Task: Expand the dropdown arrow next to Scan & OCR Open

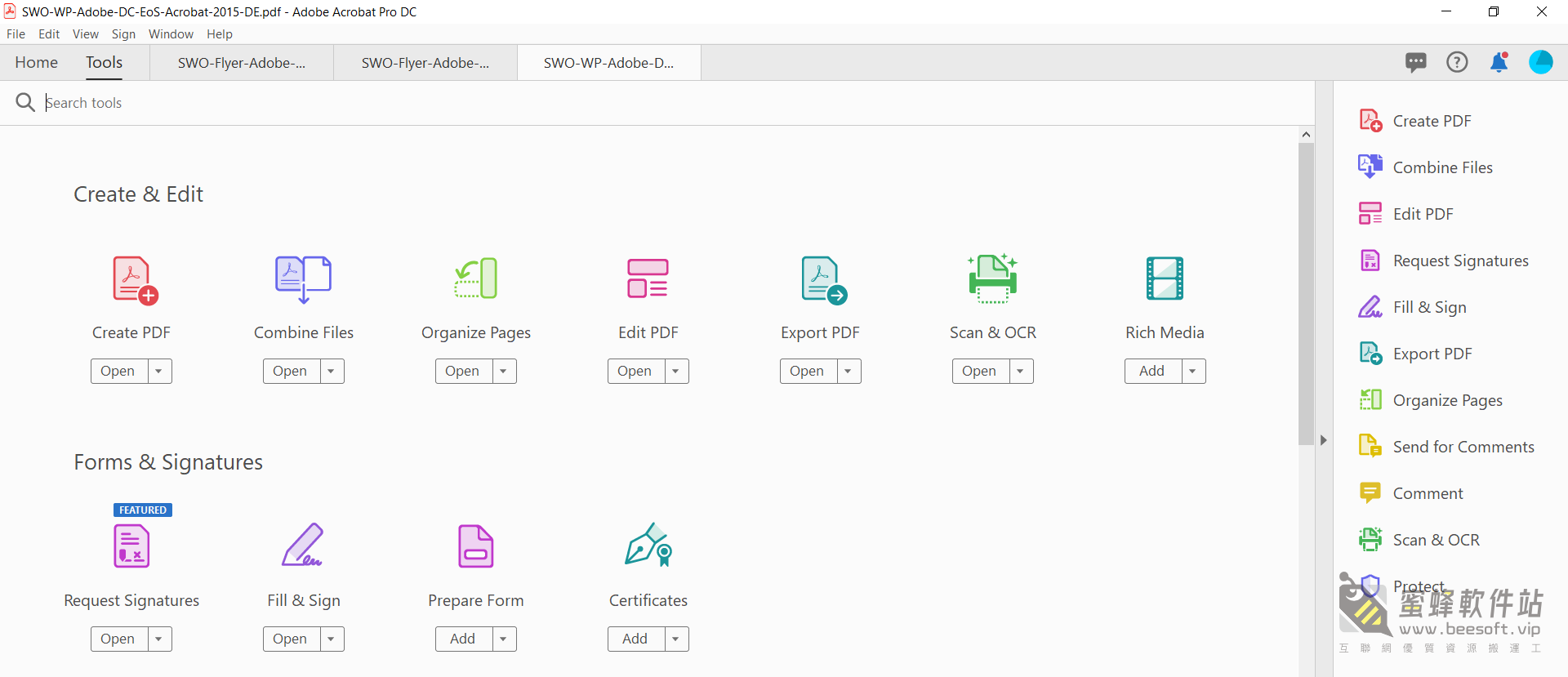Action: (1021, 371)
